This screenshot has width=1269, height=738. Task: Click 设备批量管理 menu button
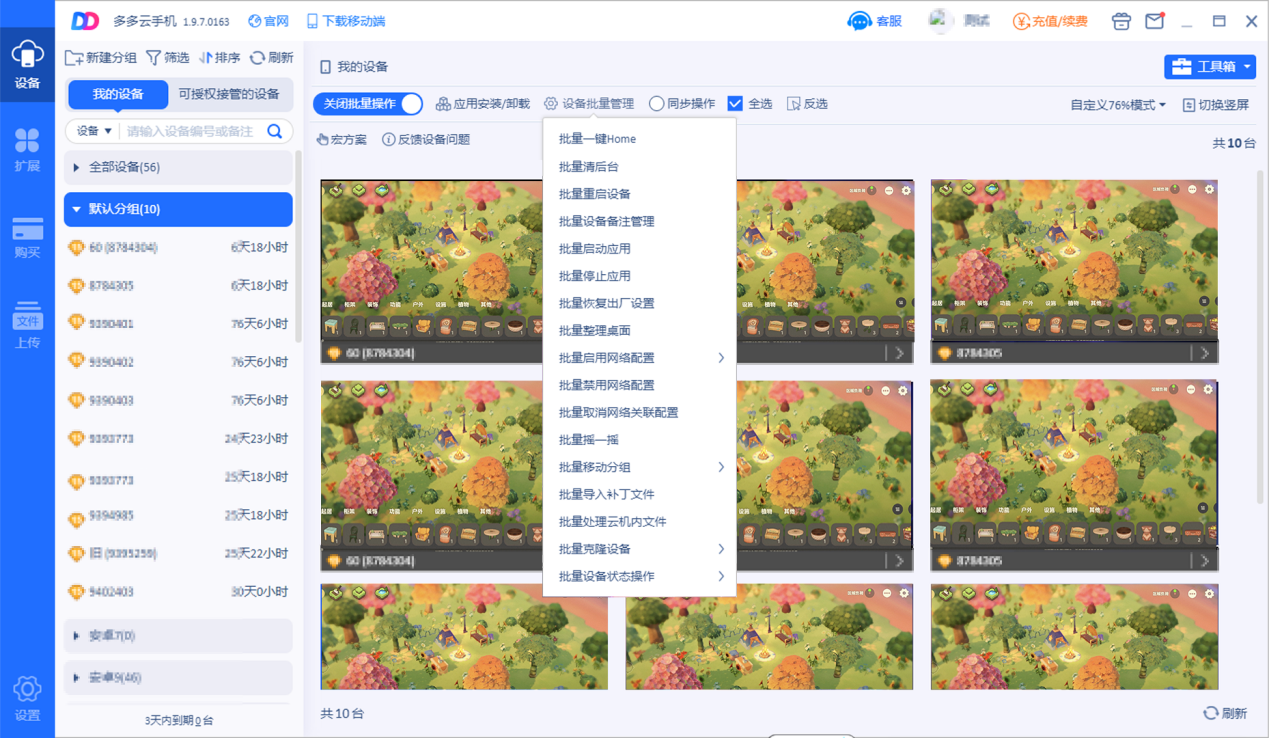(589, 104)
